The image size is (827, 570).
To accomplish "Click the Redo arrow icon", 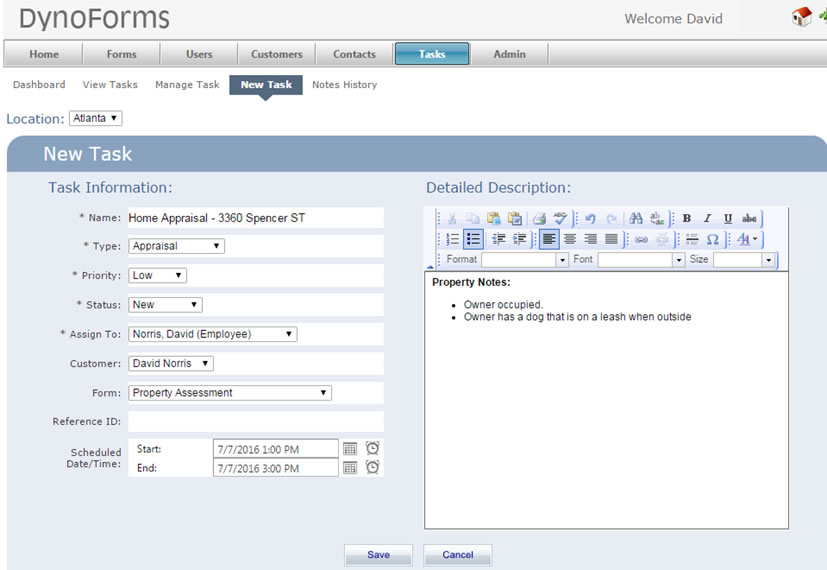I will point(611,218).
